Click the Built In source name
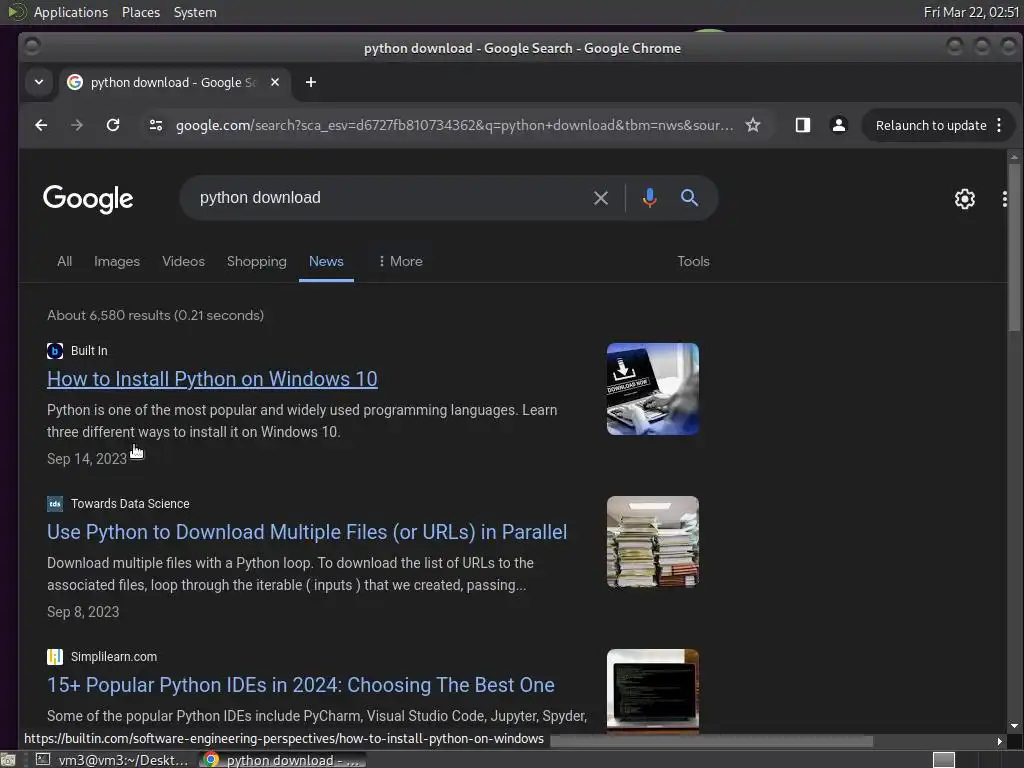This screenshot has width=1024, height=768. [x=89, y=351]
